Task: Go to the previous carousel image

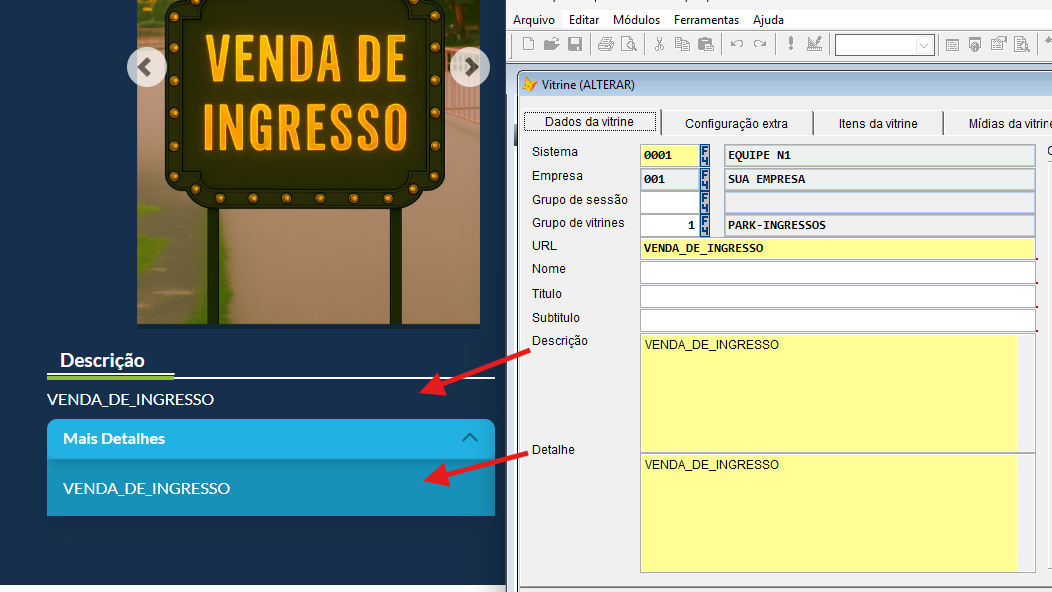Action: 146,68
